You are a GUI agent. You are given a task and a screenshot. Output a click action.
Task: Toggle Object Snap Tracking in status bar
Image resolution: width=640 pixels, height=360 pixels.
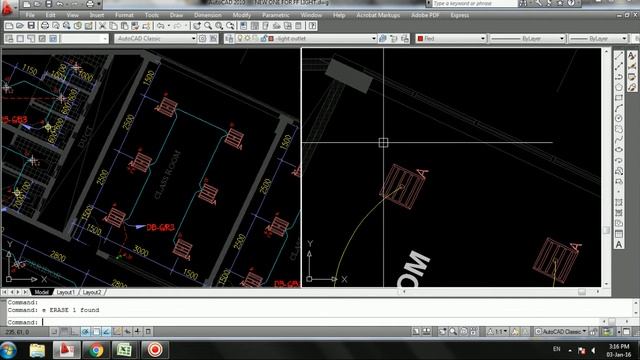click(106, 331)
